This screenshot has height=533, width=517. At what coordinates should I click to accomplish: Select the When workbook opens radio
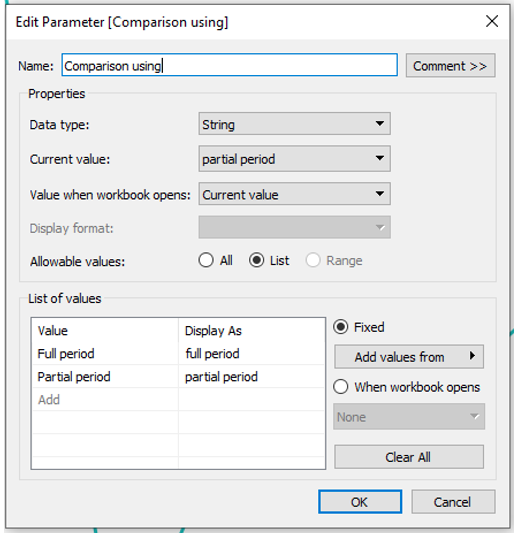(407, 387)
